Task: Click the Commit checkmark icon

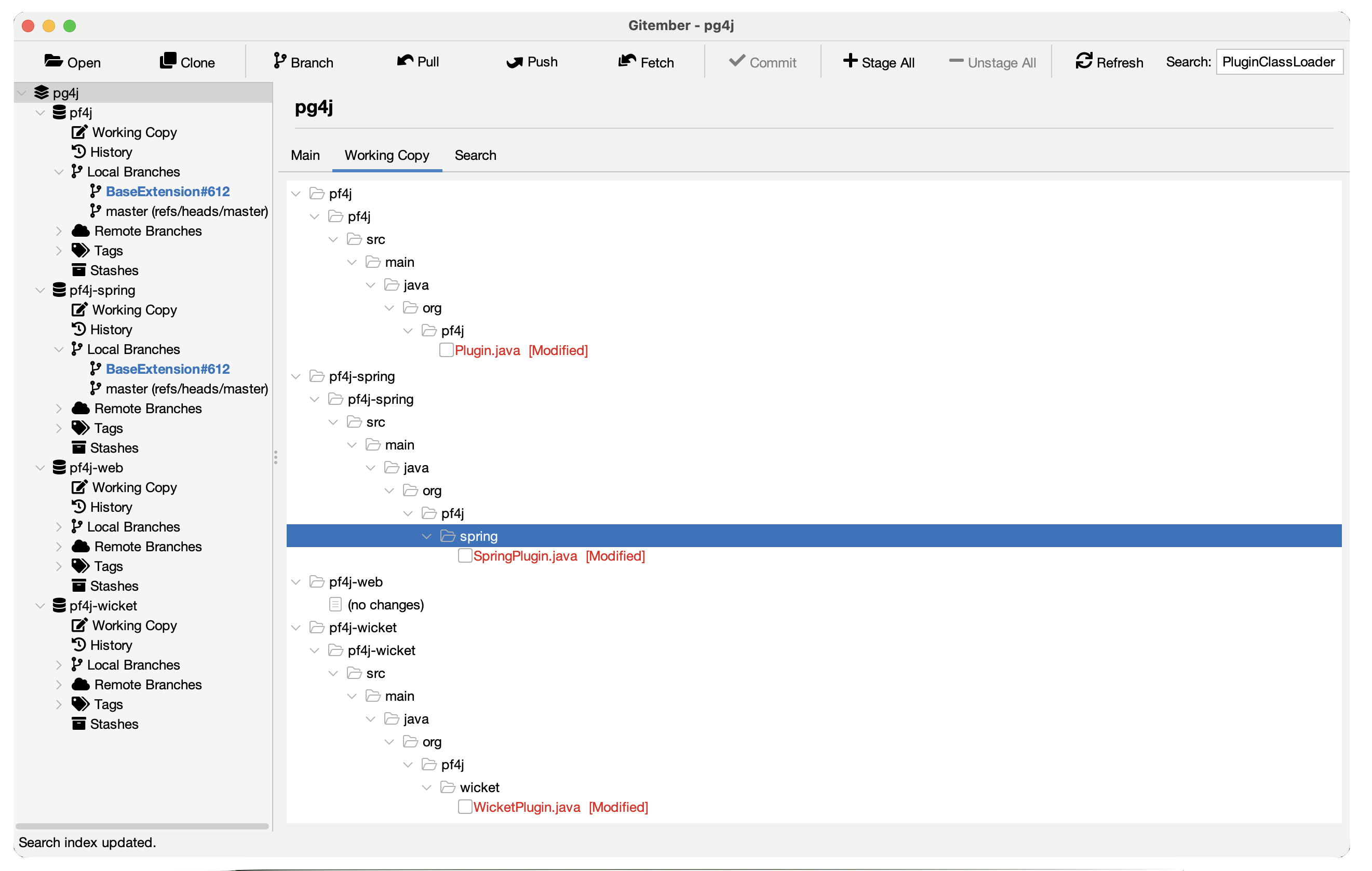Action: [737, 61]
